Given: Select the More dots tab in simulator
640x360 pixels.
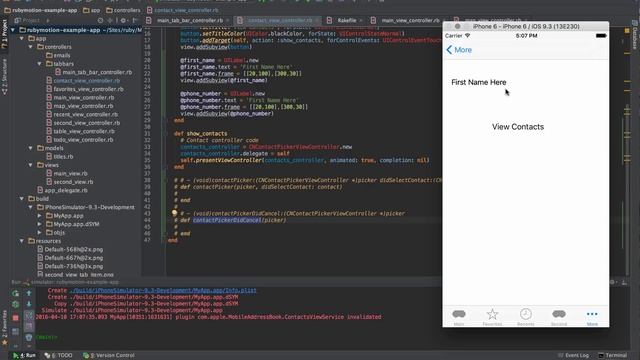Looking at the screenshot, I should 592,317.
